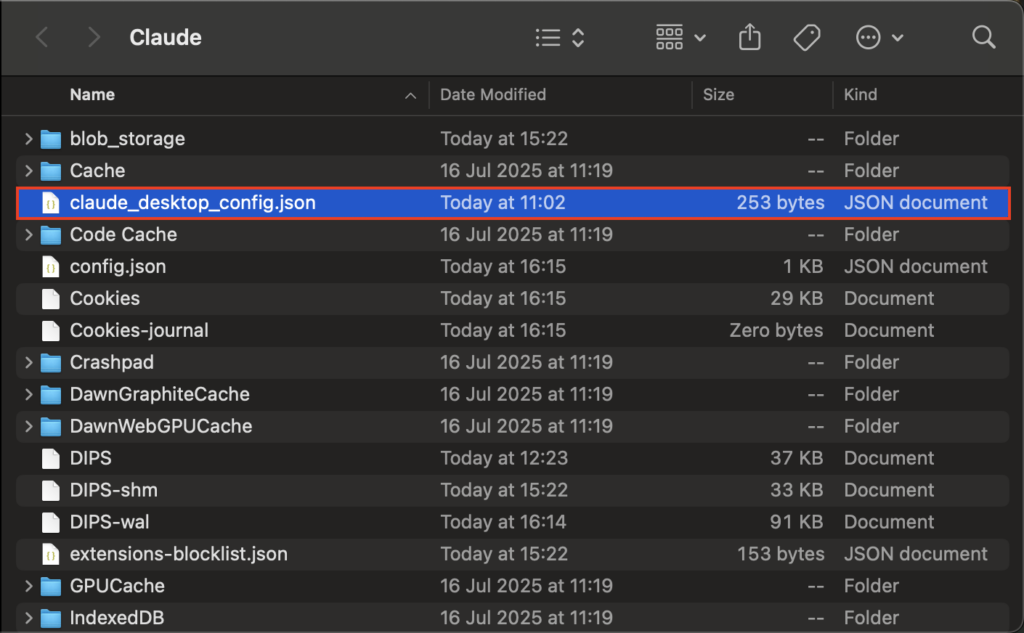Open the Share menu icon
The width and height of the screenshot is (1024, 633).
pyautogui.click(x=749, y=38)
